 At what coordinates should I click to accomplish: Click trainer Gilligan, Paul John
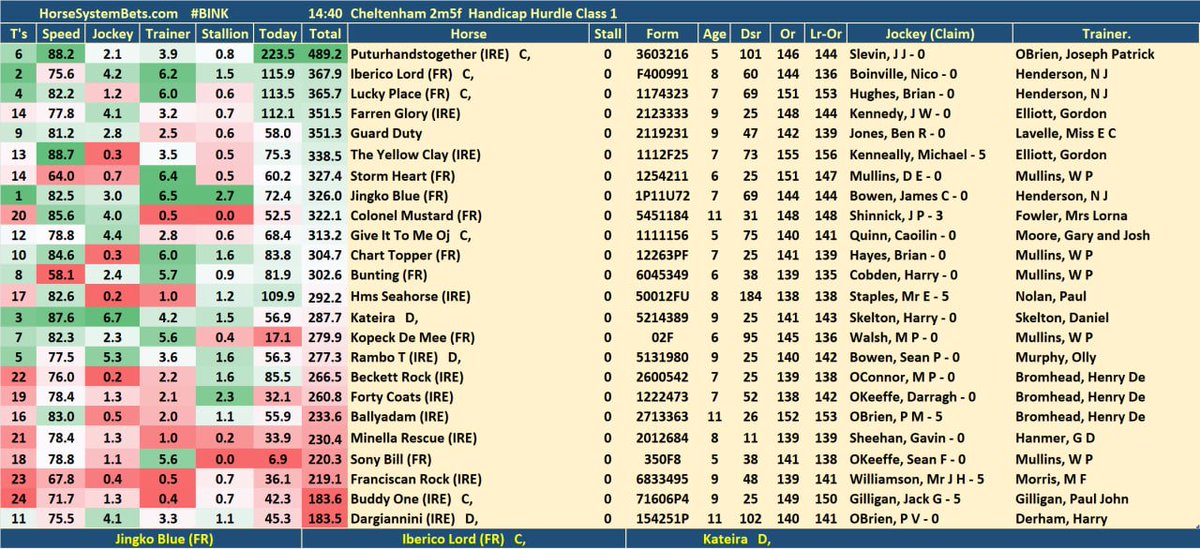pyautogui.click(x=1073, y=498)
